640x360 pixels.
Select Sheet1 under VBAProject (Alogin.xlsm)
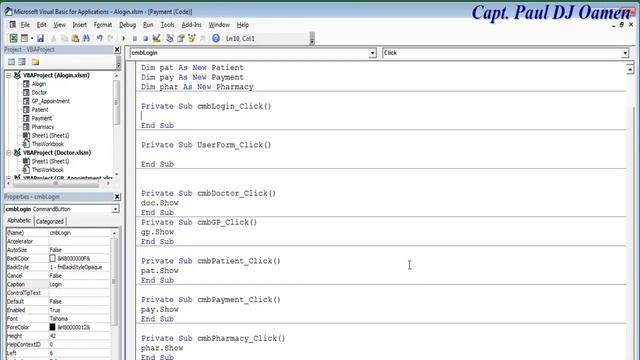(x=50, y=136)
